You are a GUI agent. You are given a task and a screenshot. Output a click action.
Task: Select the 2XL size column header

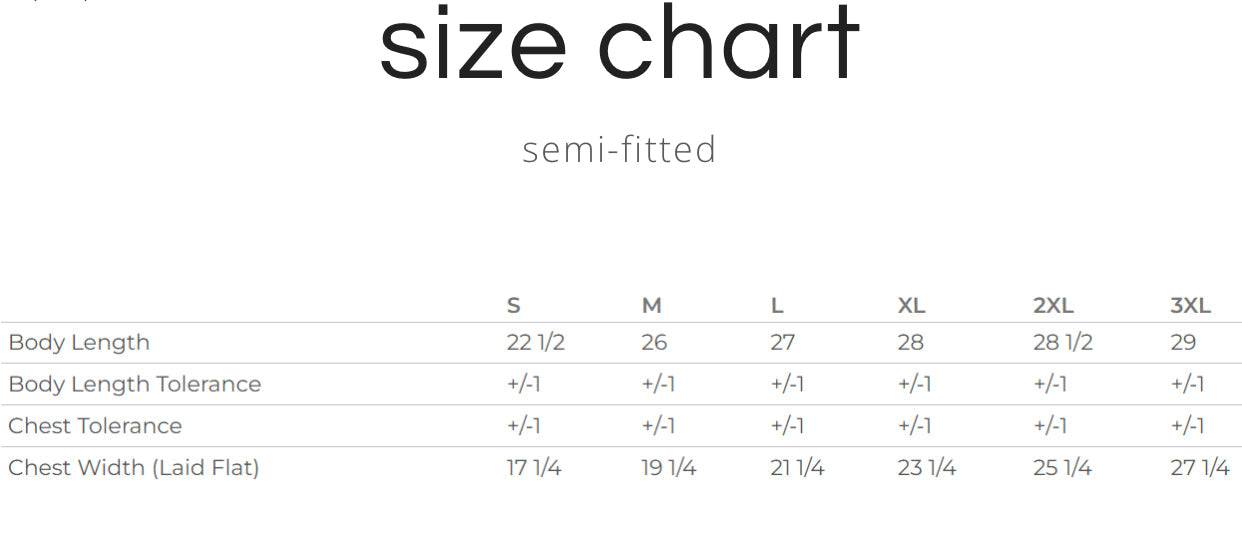point(1053,306)
